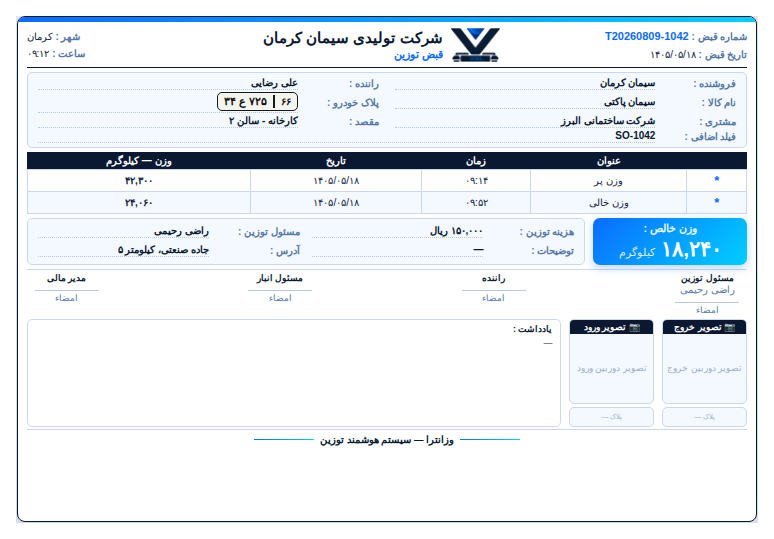Click the وزن خالی row title

tap(609, 203)
